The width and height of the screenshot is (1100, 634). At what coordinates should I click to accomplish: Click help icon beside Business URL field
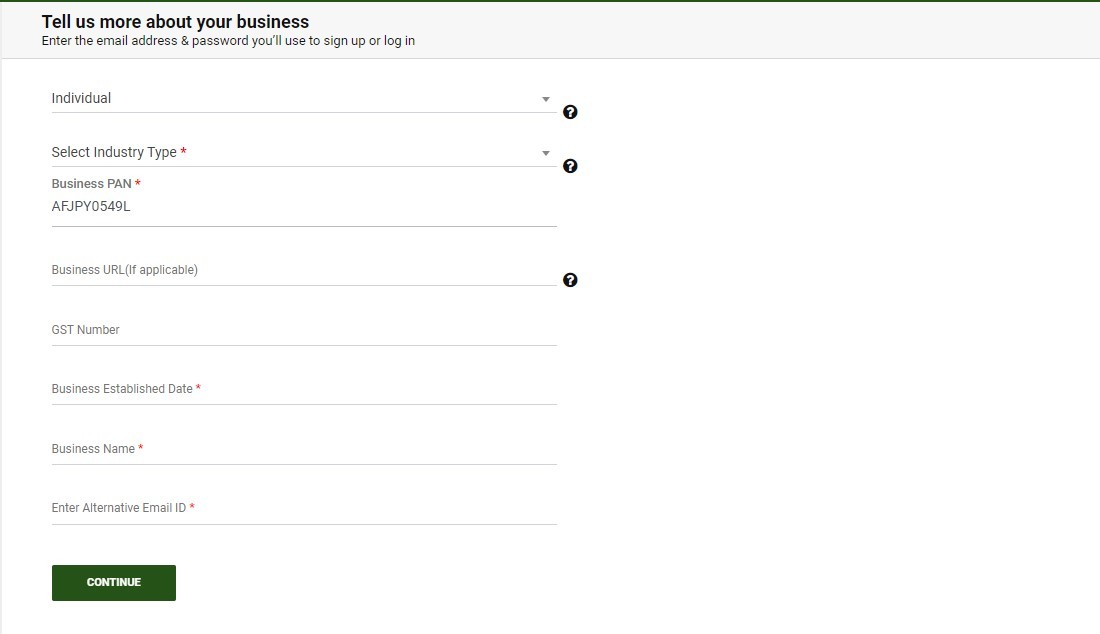coord(570,280)
